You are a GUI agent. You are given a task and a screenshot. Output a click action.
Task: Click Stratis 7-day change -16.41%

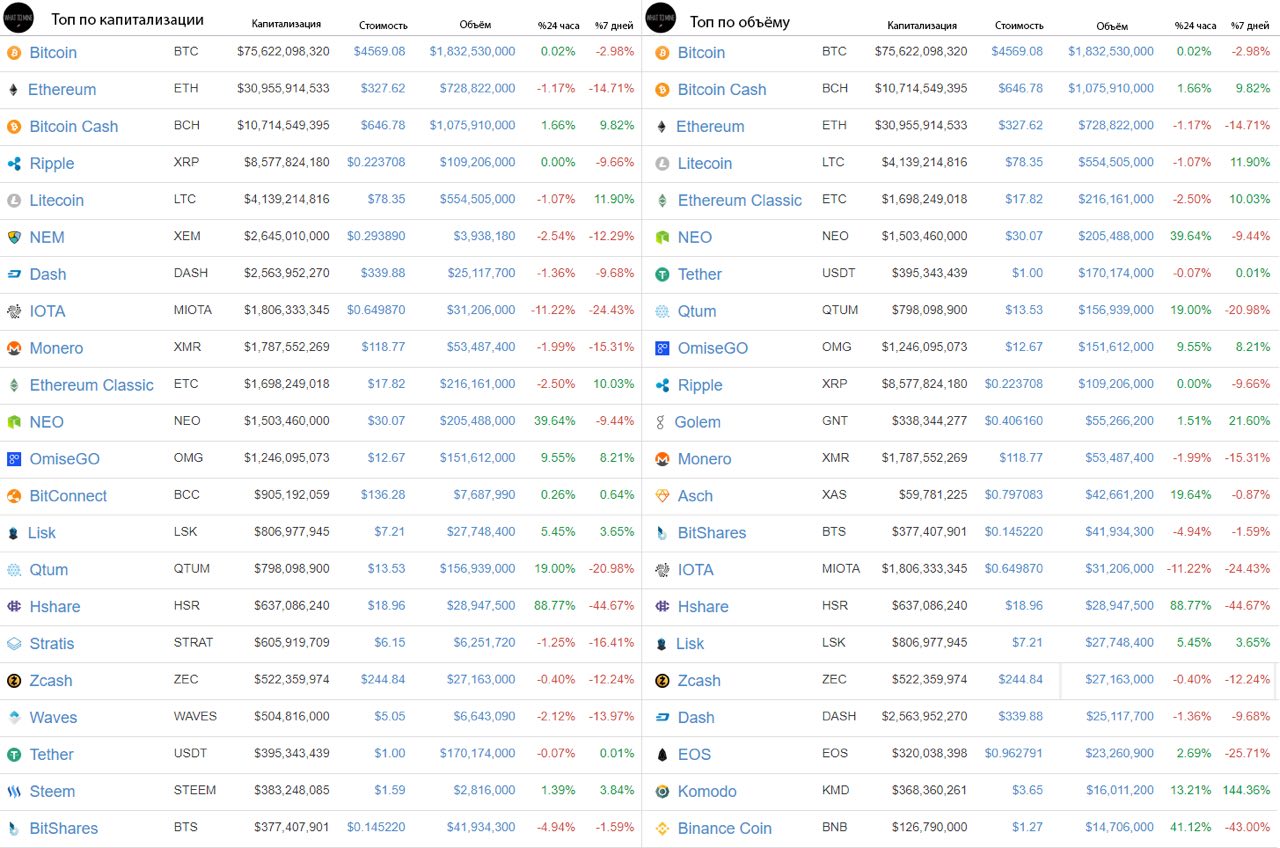point(610,643)
